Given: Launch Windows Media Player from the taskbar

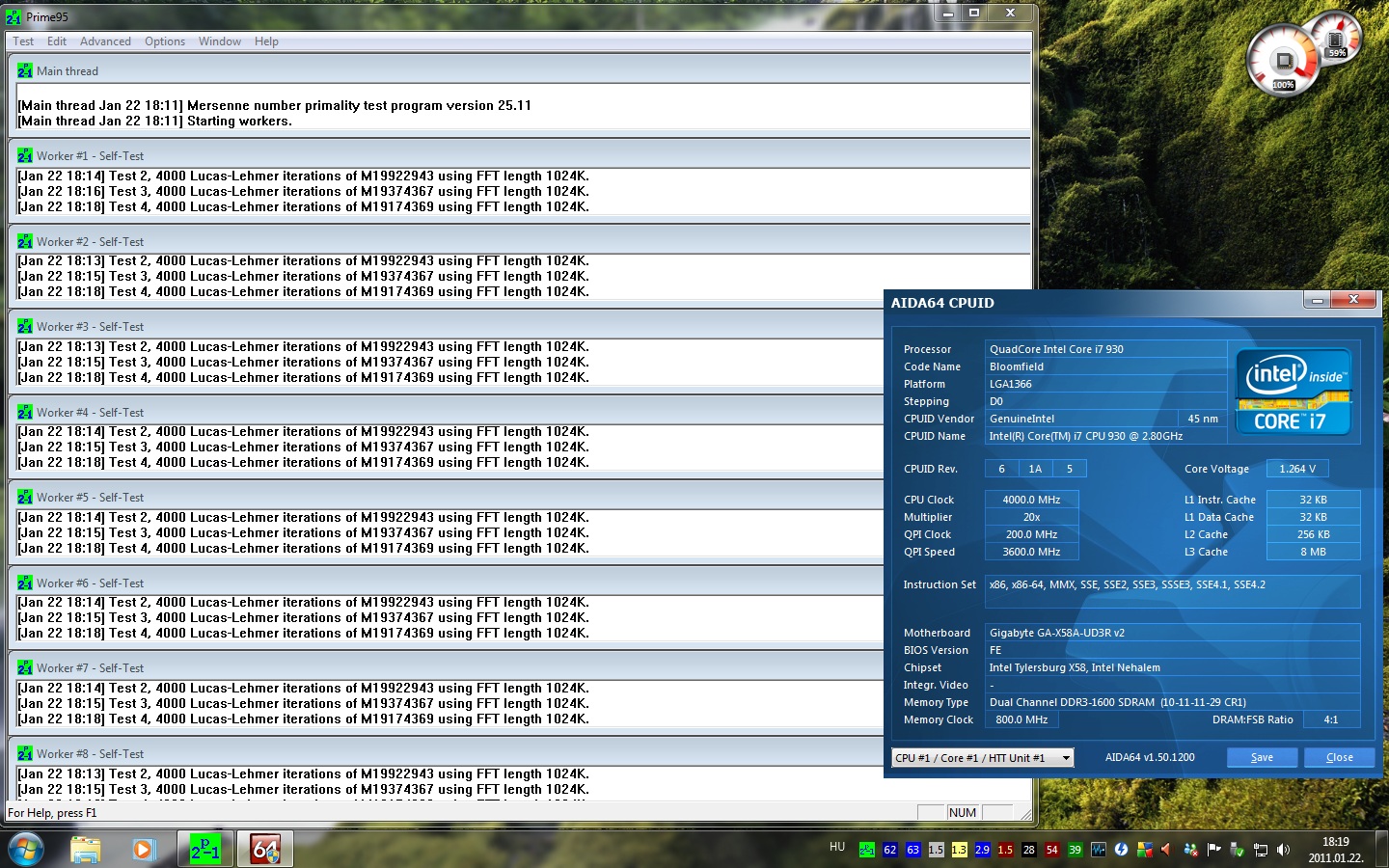Looking at the screenshot, I should (143, 850).
